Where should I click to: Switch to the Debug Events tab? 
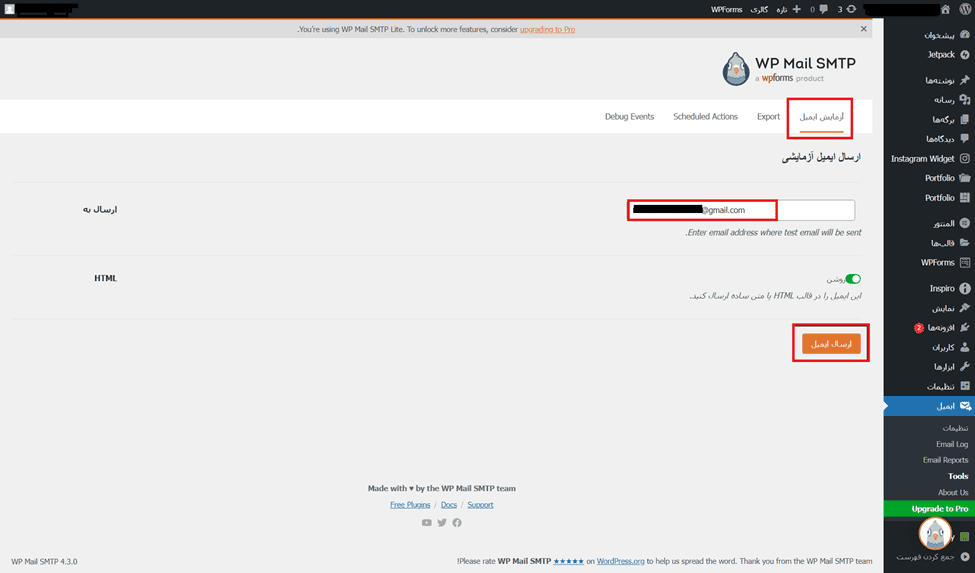[x=629, y=117]
